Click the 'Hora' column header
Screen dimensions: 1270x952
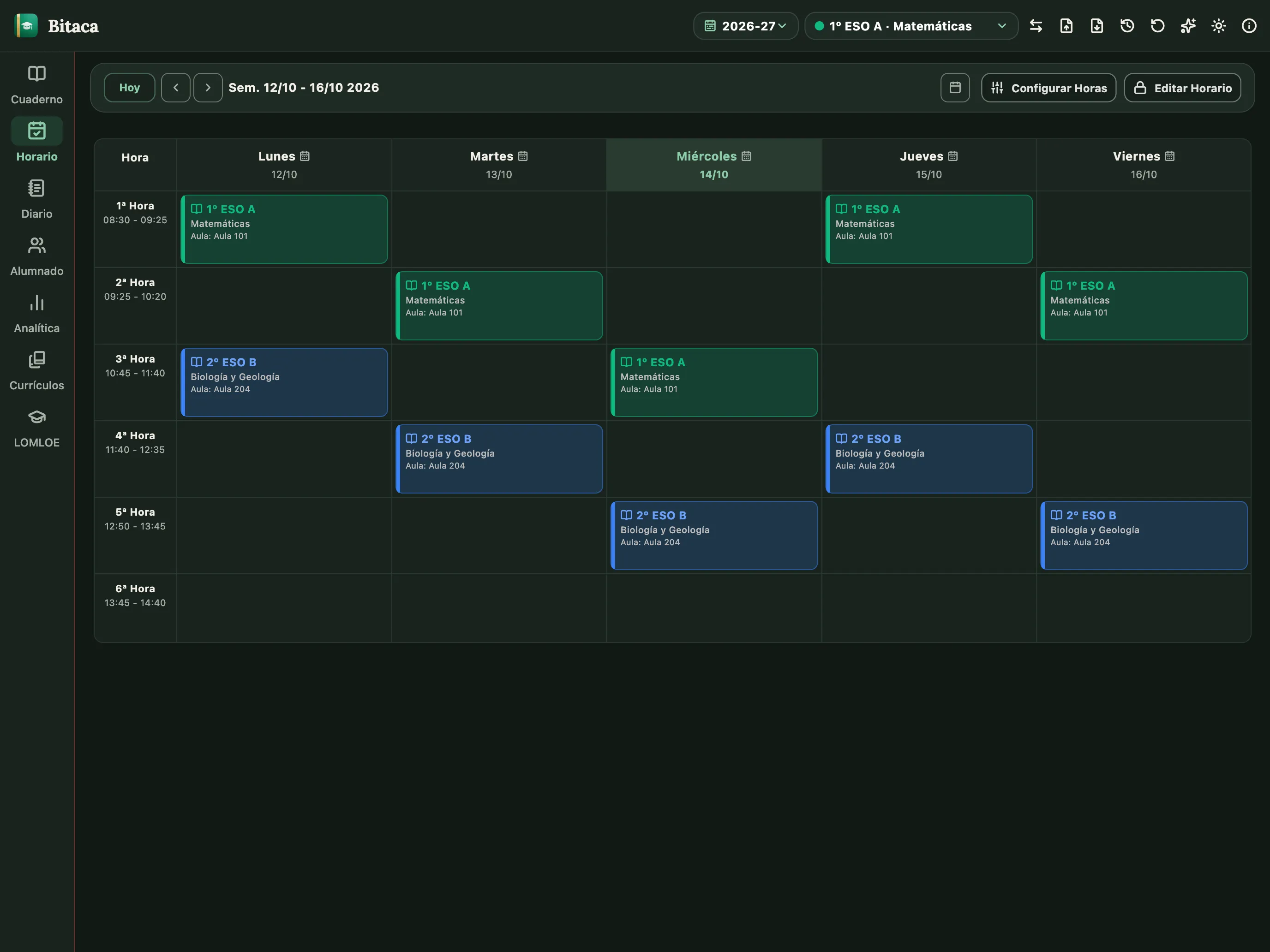[135, 157]
